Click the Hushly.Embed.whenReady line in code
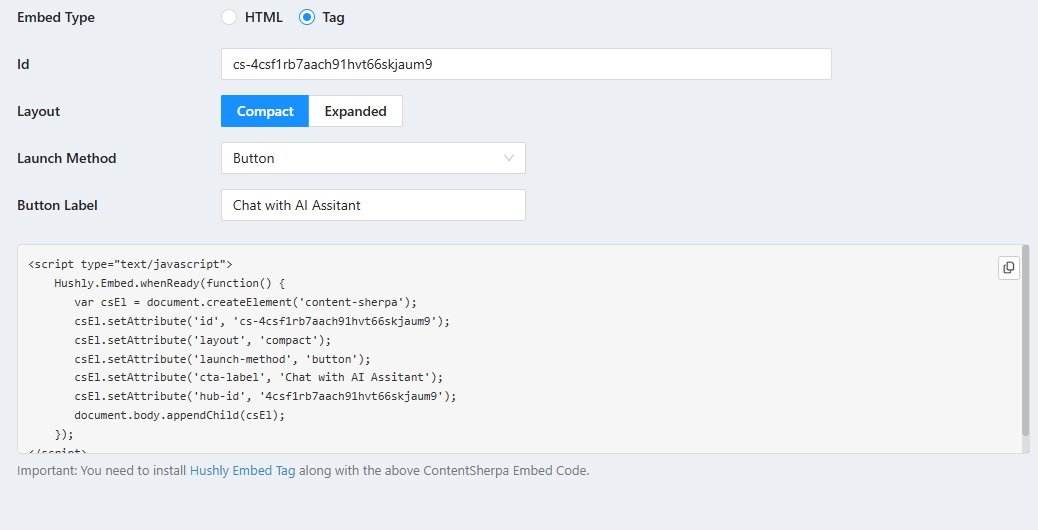Image resolution: width=1038 pixels, height=530 pixels. 169,283
